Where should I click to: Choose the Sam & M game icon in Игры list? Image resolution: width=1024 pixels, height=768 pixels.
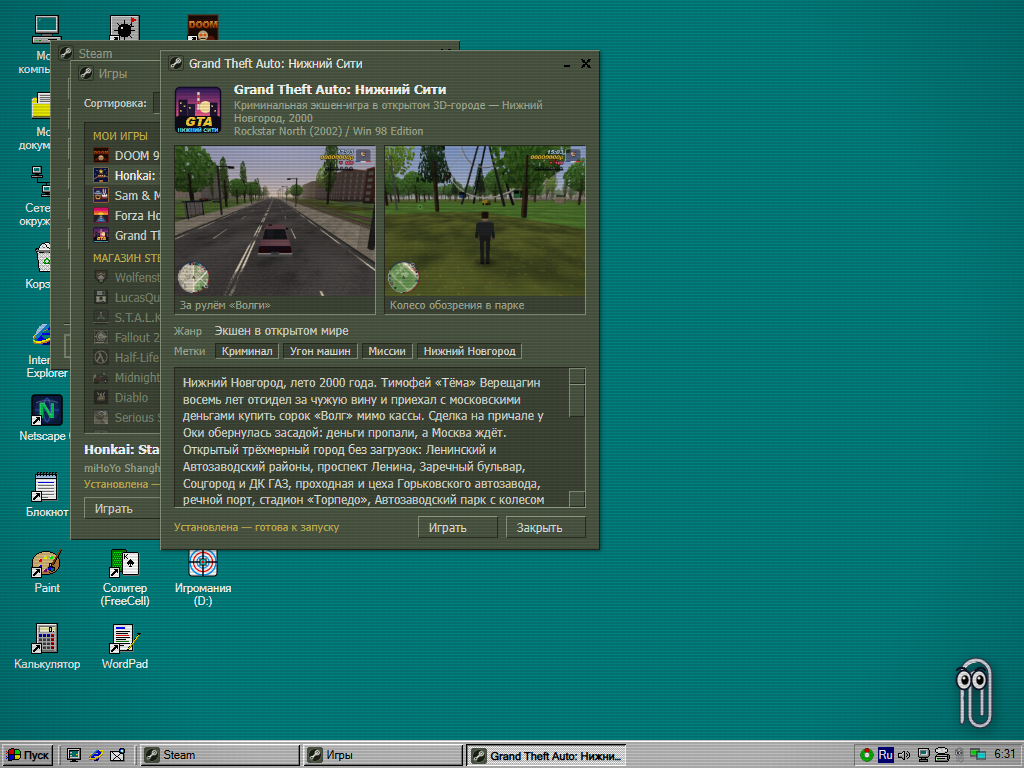101,195
